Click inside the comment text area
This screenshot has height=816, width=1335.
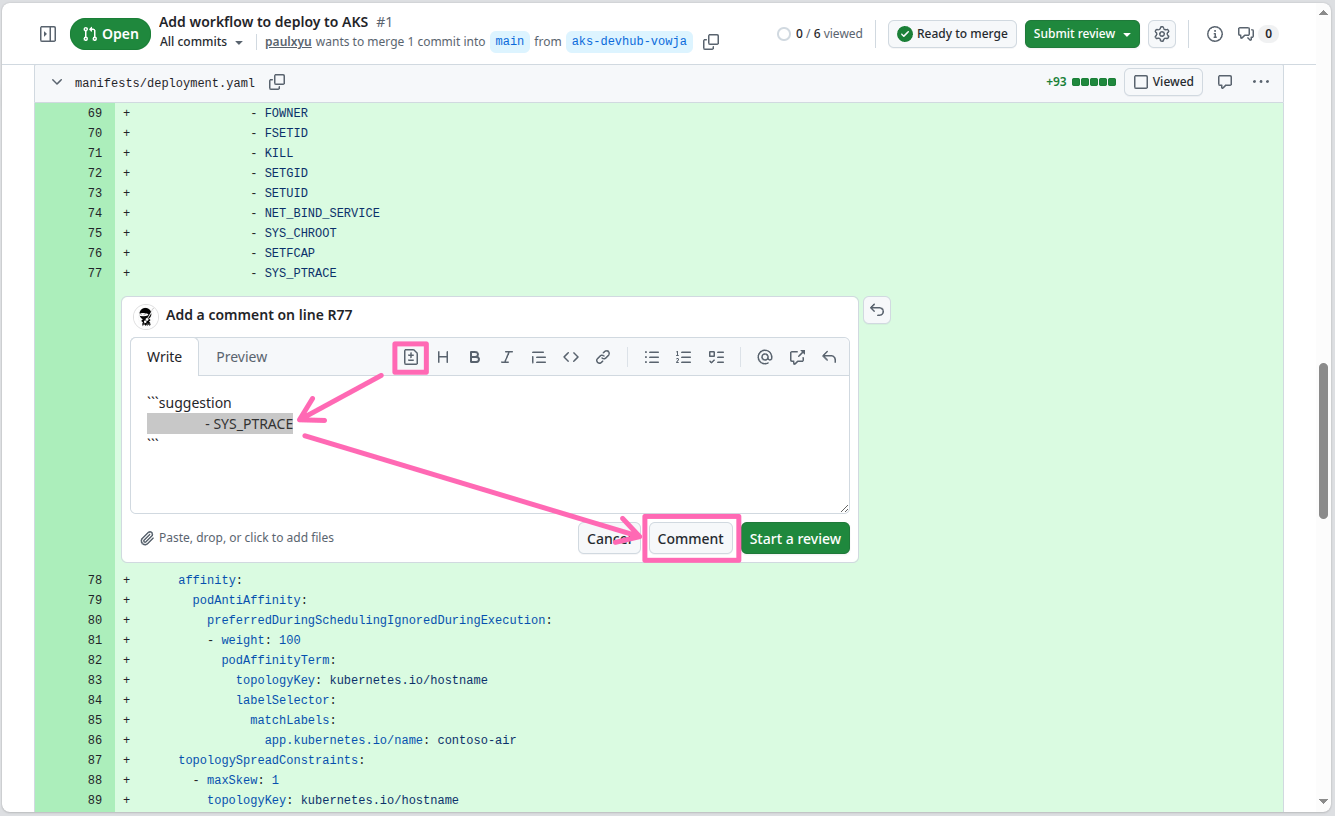[x=490, y=444]
